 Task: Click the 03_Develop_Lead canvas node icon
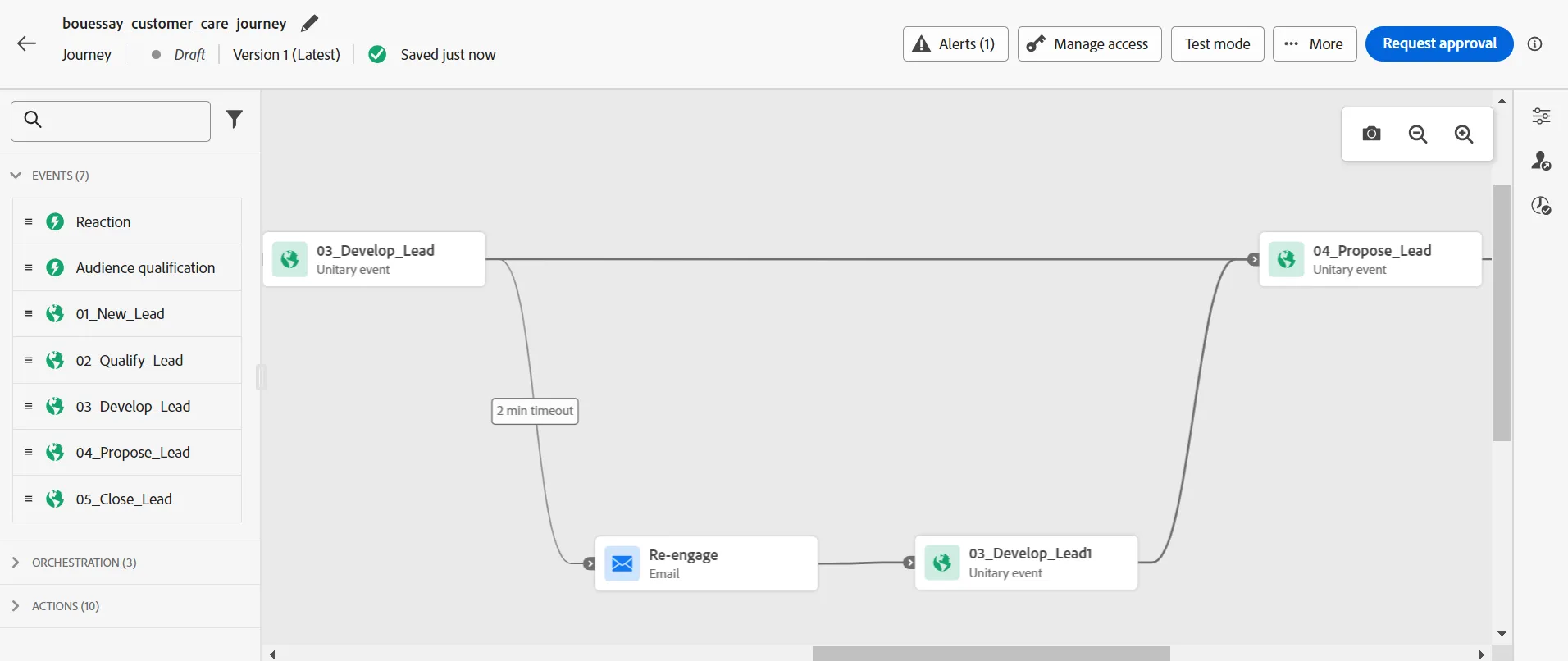click(x=289, y=259)
